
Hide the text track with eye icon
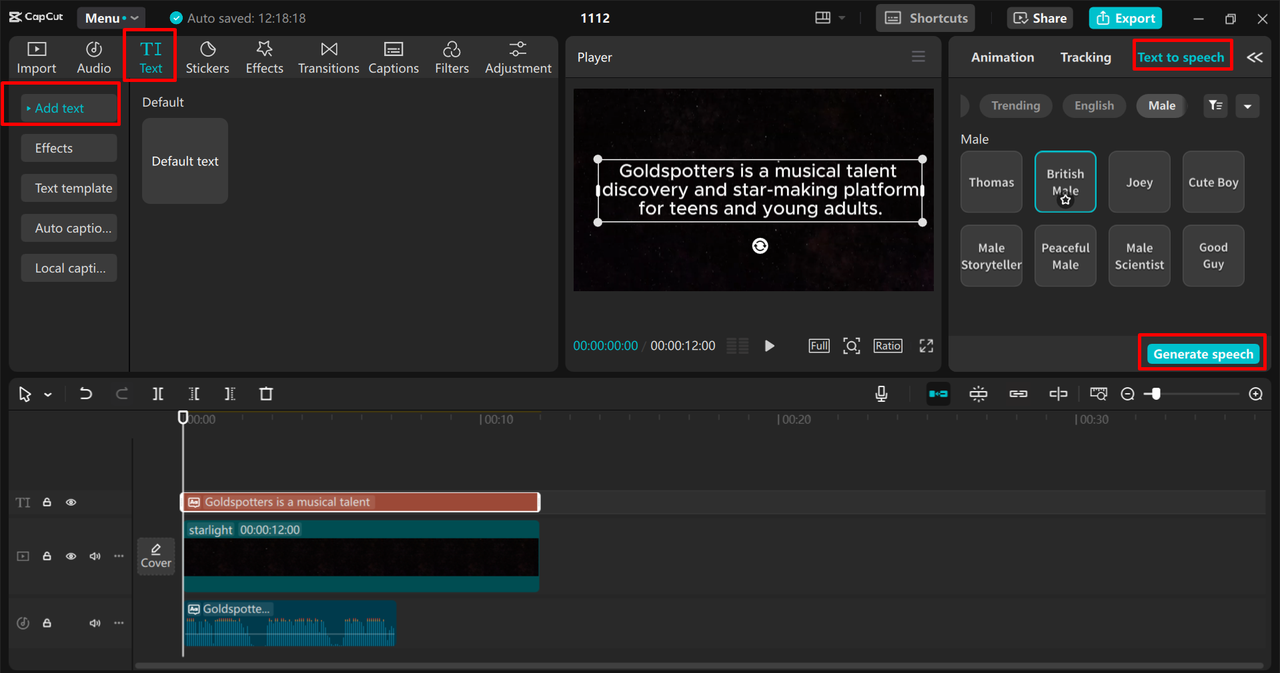click(x=71, y=503)
